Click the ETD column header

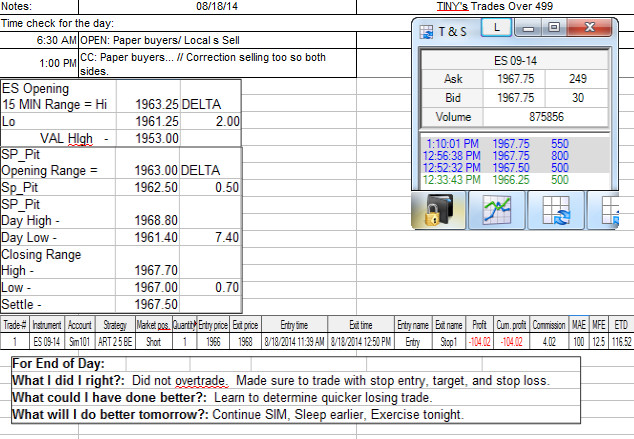tap(621, 325)
